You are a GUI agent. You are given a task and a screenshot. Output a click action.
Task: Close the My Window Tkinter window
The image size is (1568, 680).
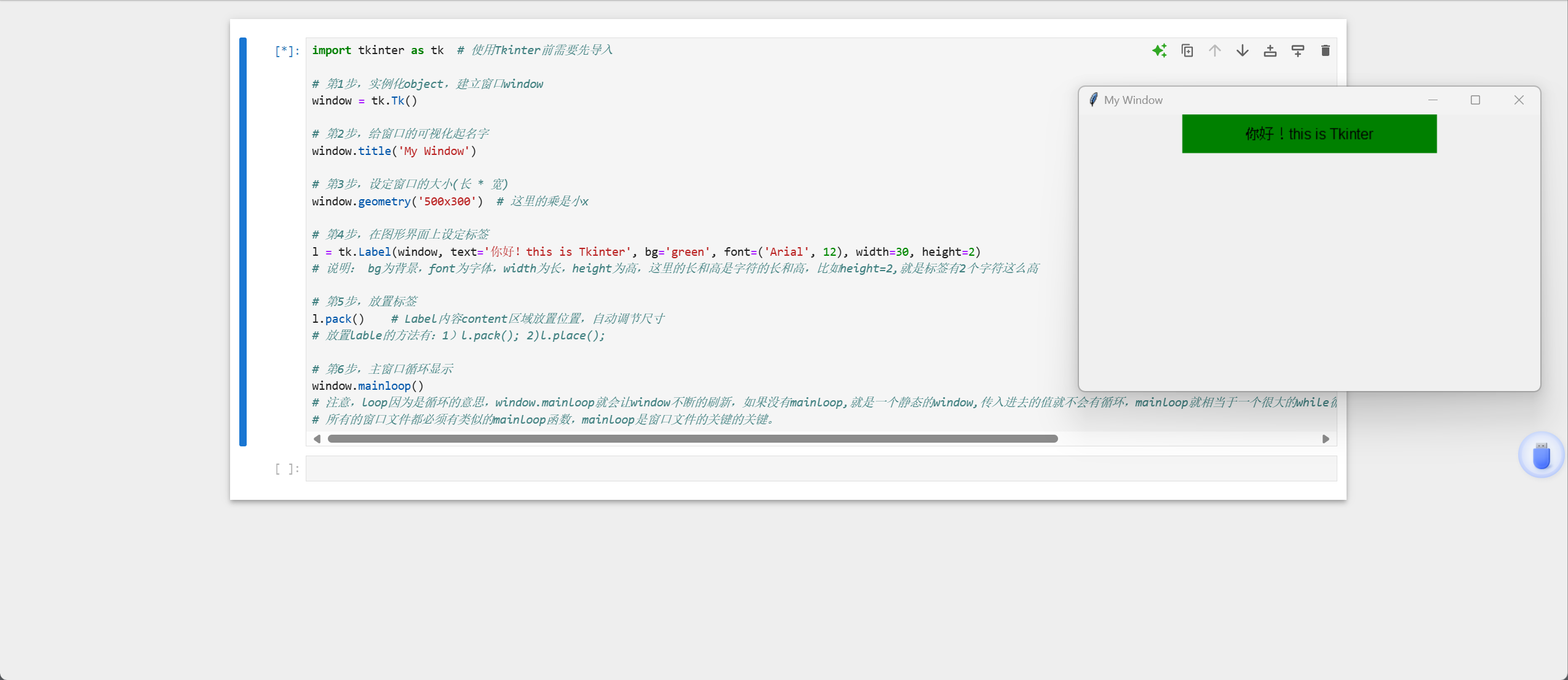pyautogui.click(x=1519, y=100)
